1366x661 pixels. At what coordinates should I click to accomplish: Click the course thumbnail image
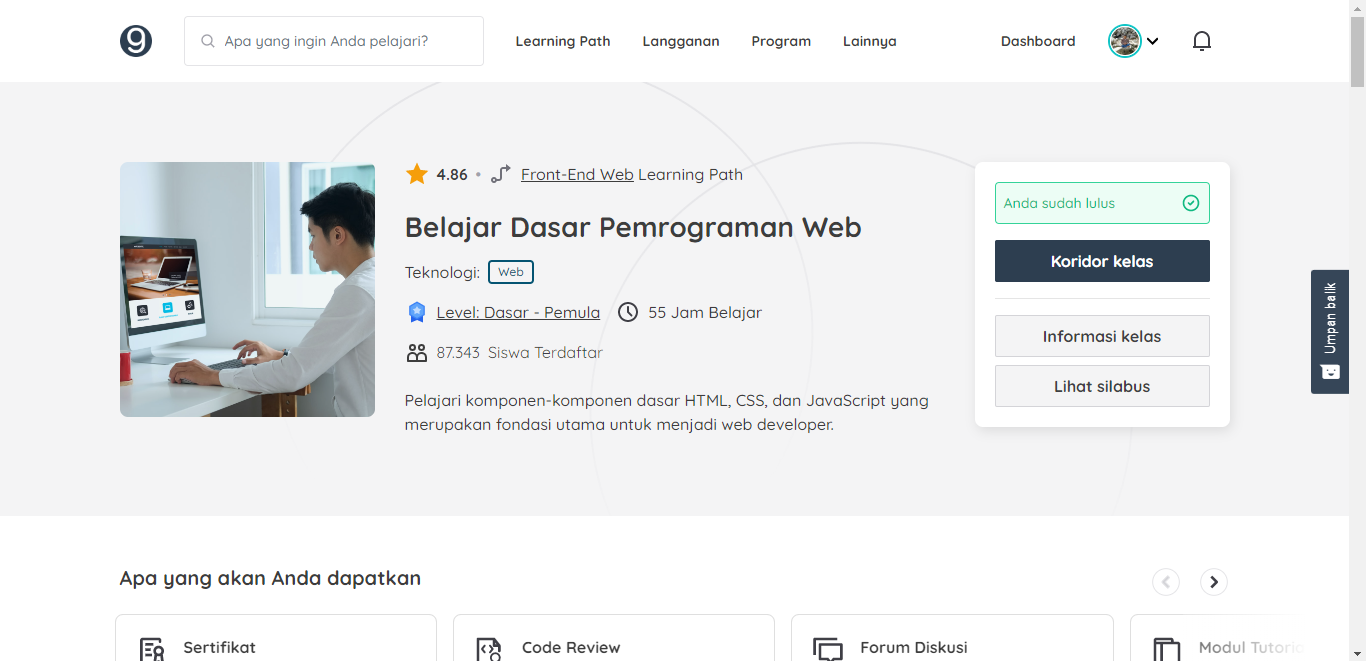click(x=247, y=289)
